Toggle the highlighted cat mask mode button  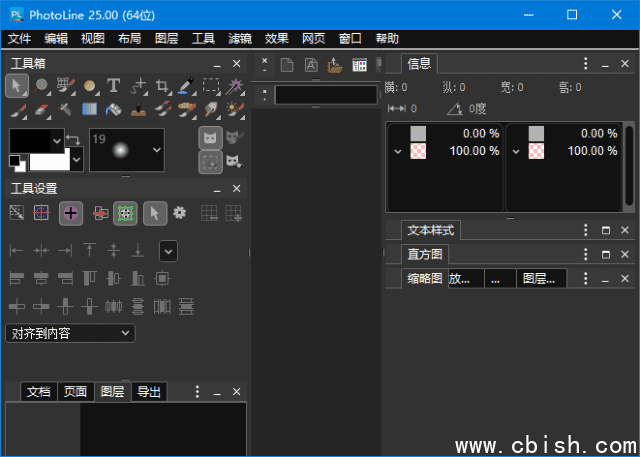211,138
